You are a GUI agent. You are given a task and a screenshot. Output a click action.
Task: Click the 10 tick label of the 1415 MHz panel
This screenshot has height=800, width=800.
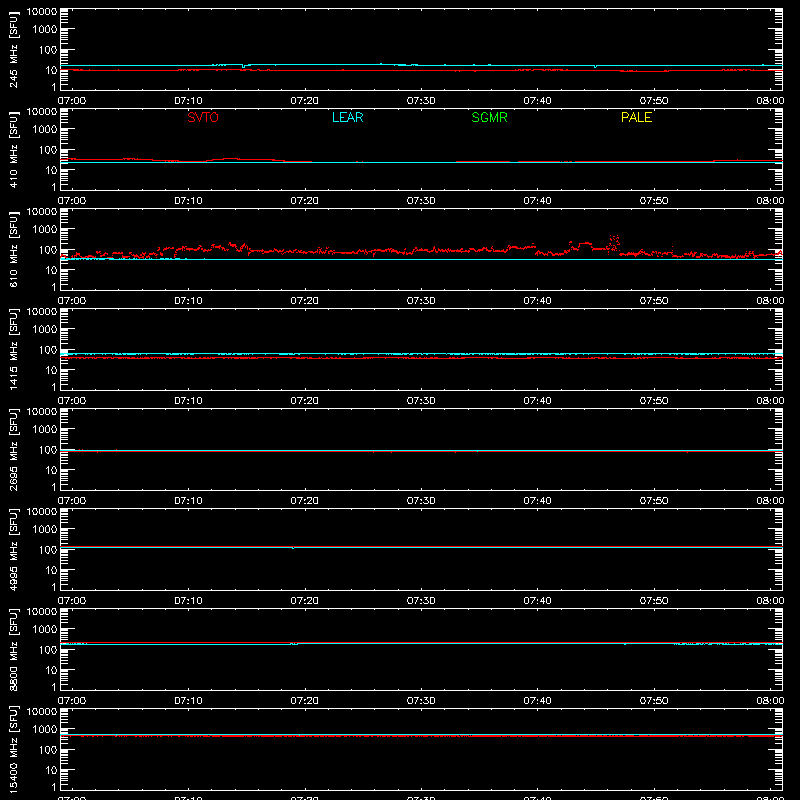click(x=51, y=370)
